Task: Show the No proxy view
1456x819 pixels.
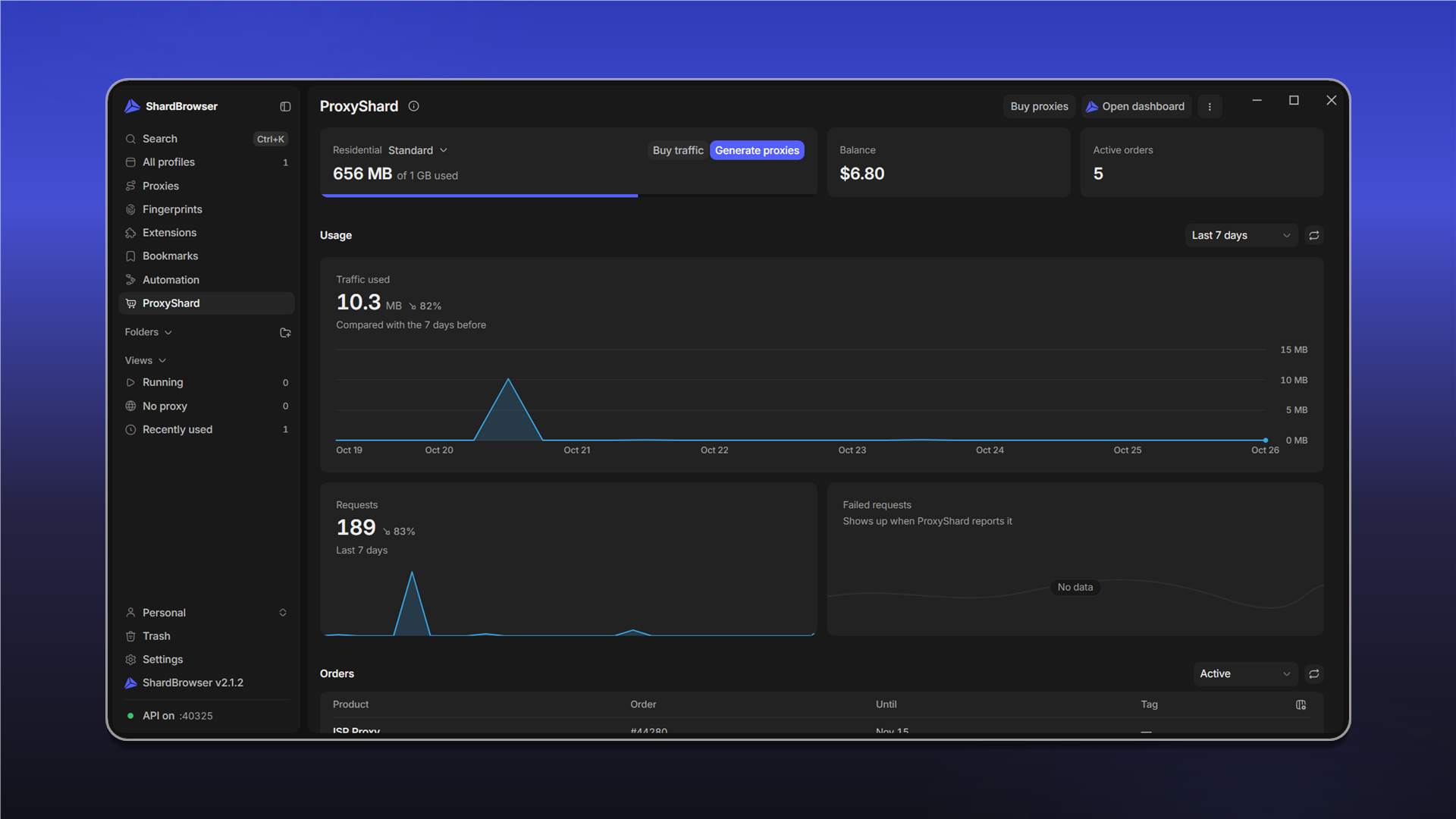Action: click(206, 406)
